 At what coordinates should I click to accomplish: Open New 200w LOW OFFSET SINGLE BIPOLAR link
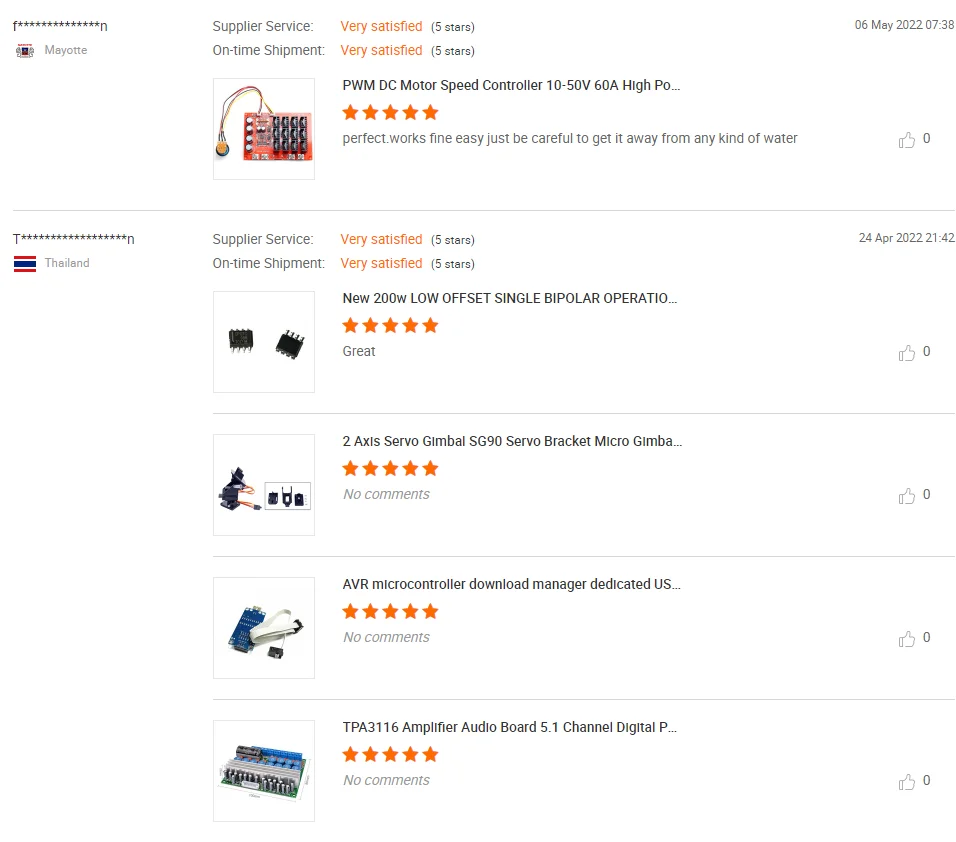coord(509,299)
